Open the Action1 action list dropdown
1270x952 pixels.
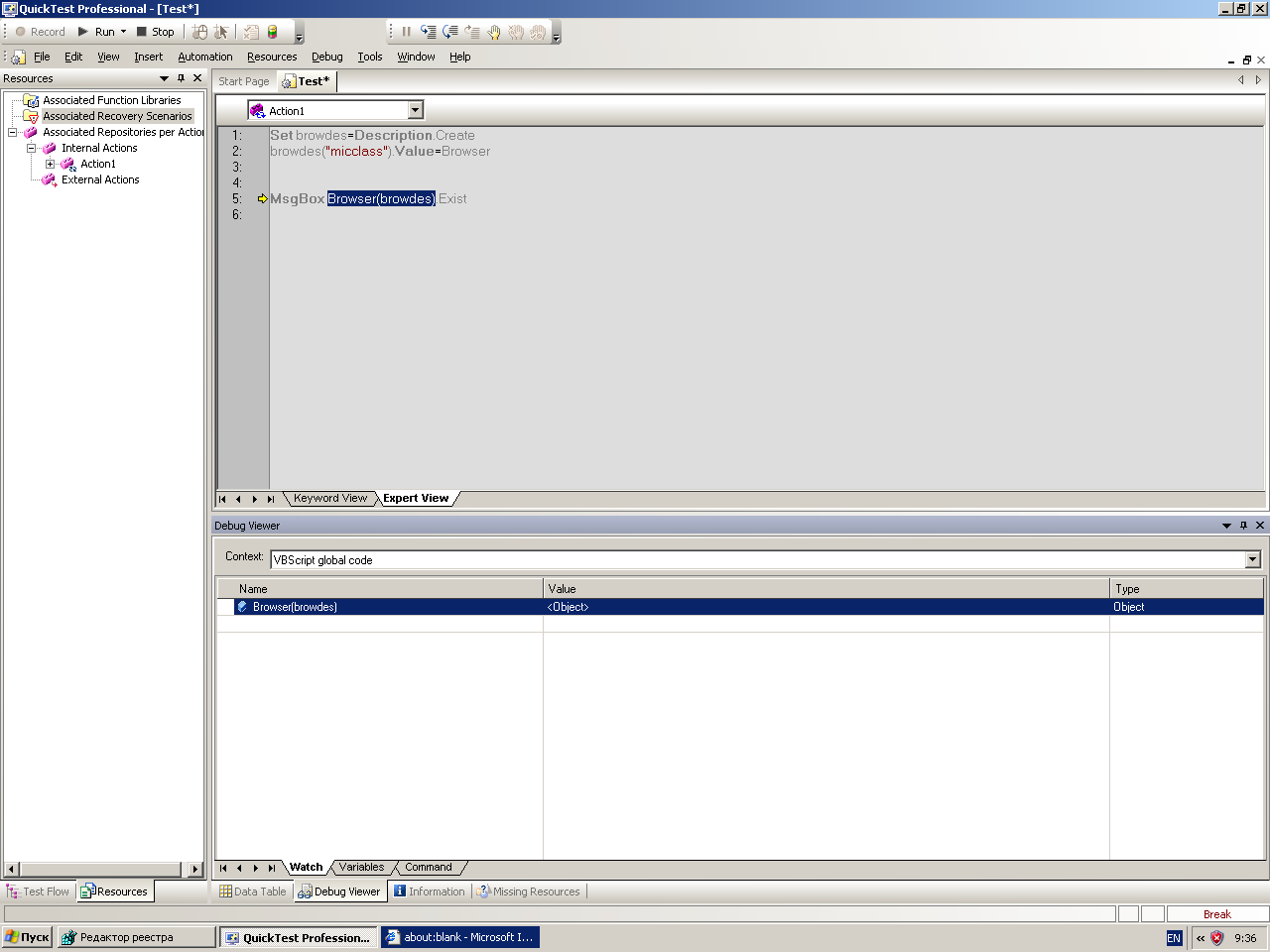[x=416, y=110]
